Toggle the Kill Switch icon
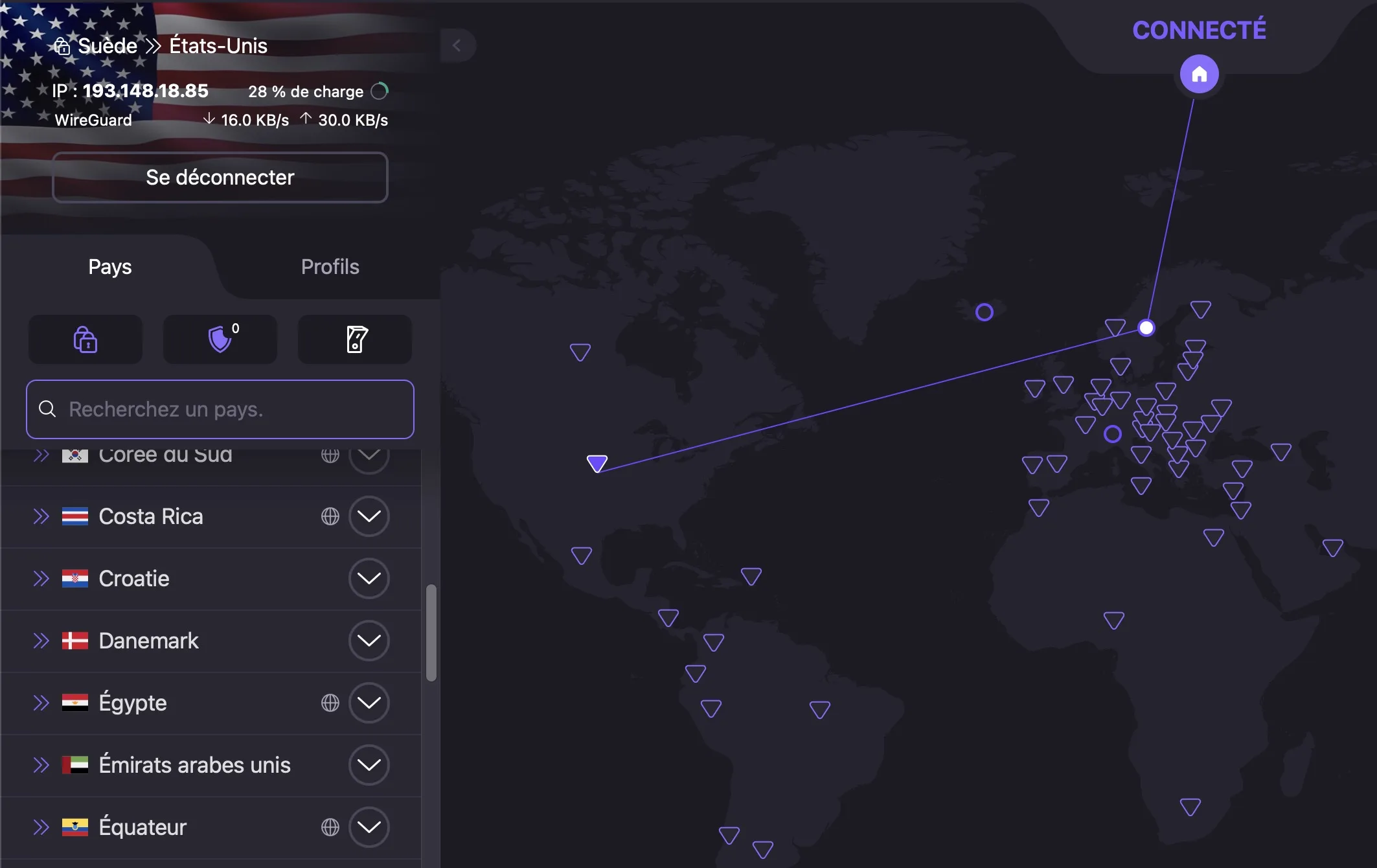1377x868 pixels. (x=355, y=339)
